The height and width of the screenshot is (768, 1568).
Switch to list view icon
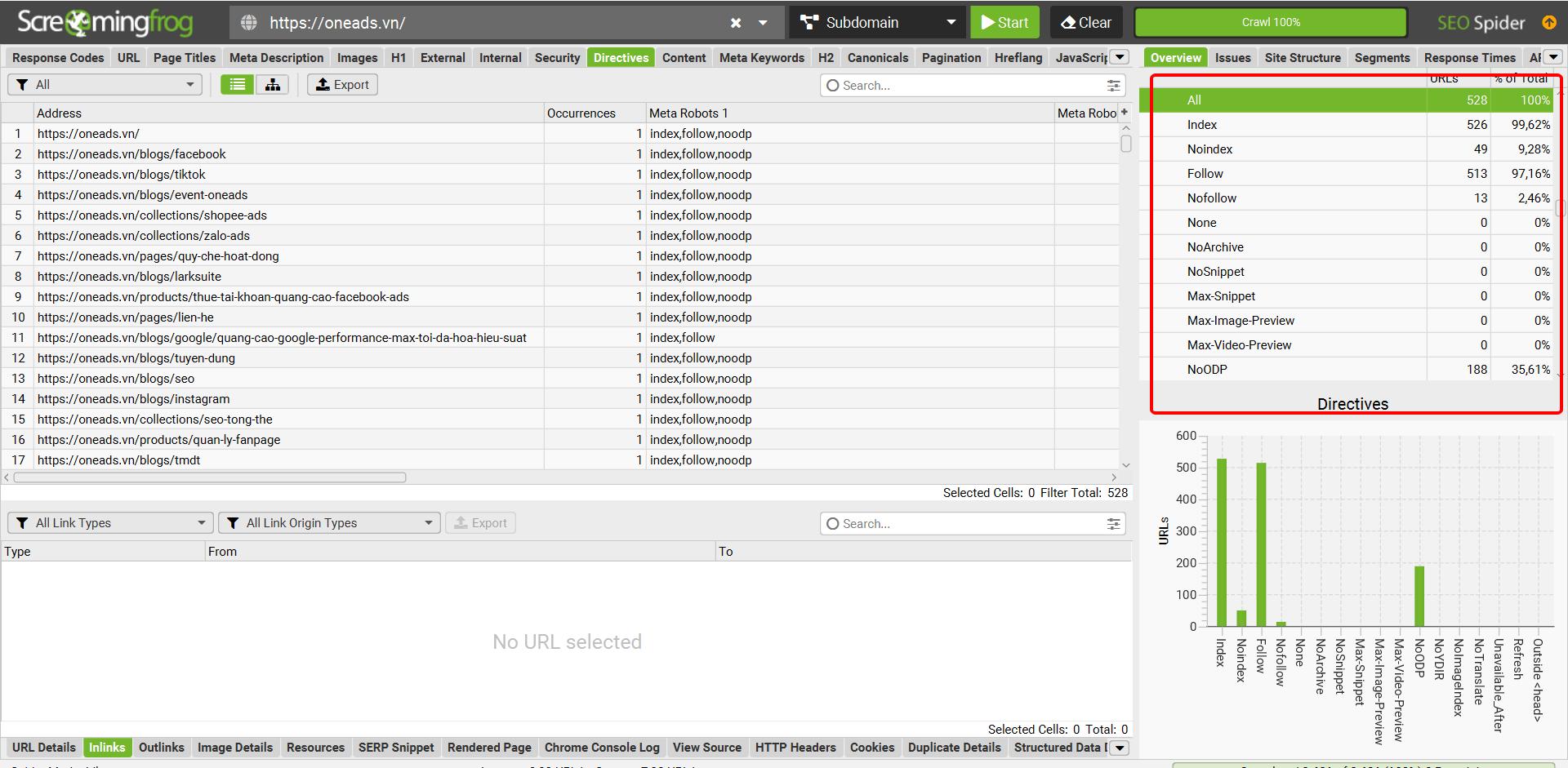[237, 84]
